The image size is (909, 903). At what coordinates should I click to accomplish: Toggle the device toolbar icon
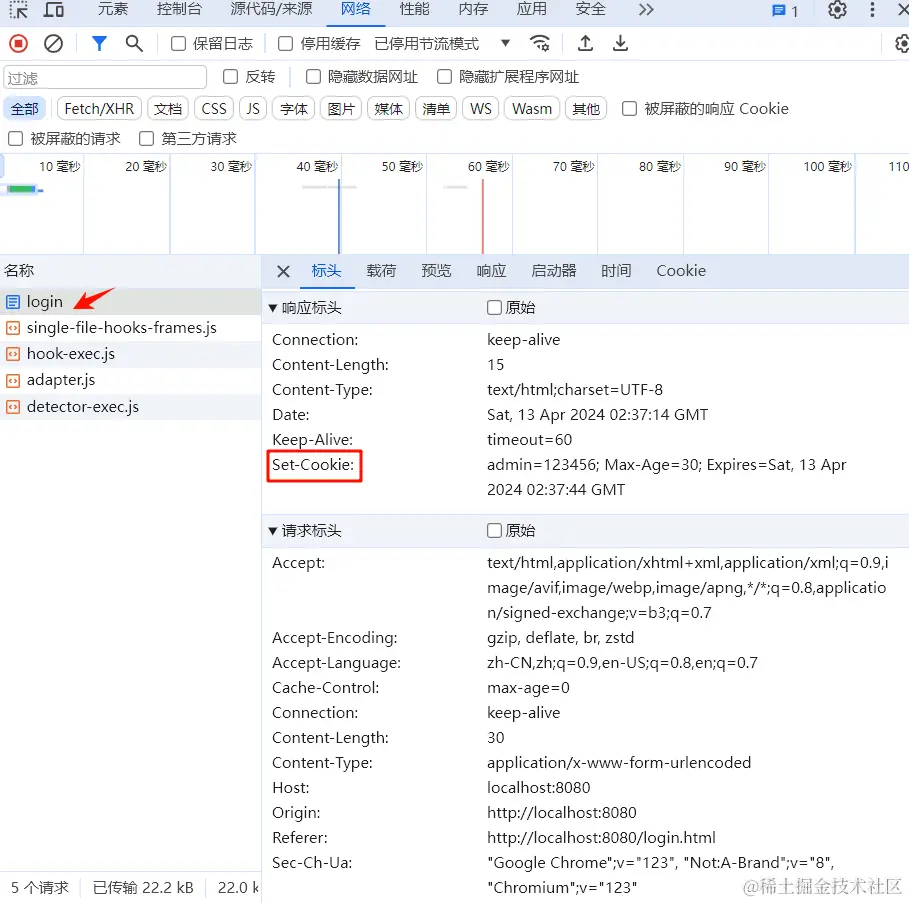tap(53, 9)
